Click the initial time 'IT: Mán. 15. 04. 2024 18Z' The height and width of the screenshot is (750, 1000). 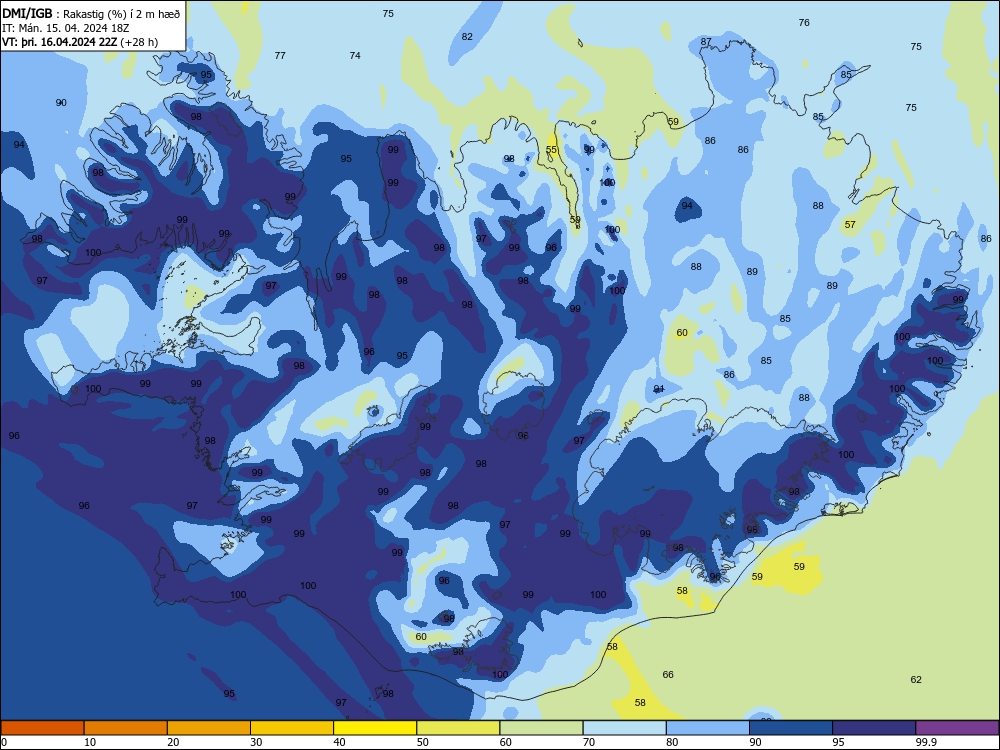click(66, 28)
